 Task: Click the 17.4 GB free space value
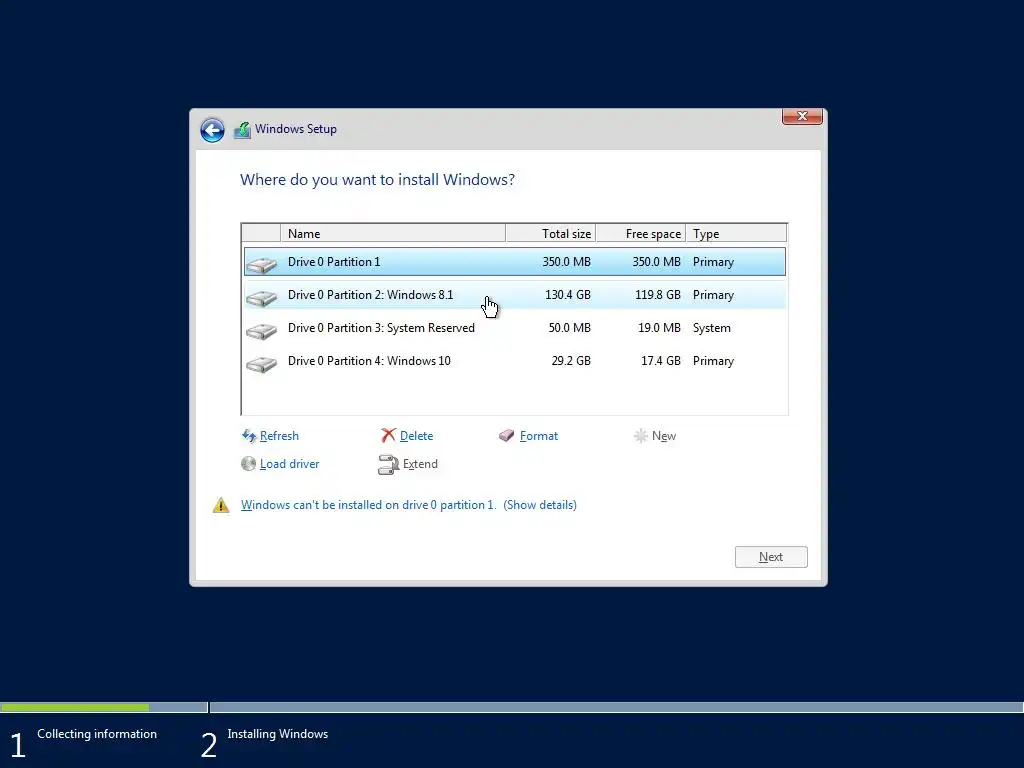(x=660, y=361)
